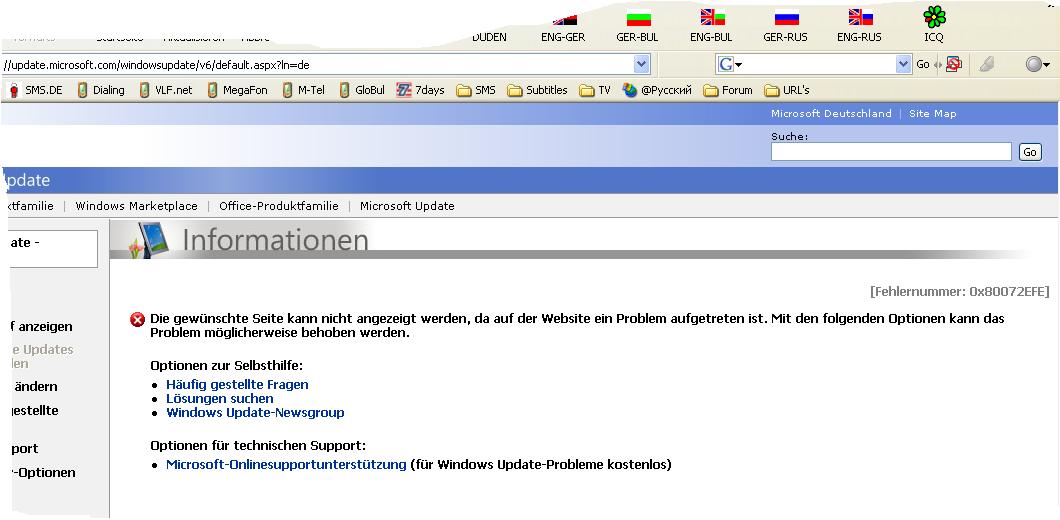The height and width of the screenshot is (520, 1060).
Task: Open the ENG-RUS dictionary flag shortcut
Action: point(860,27)
